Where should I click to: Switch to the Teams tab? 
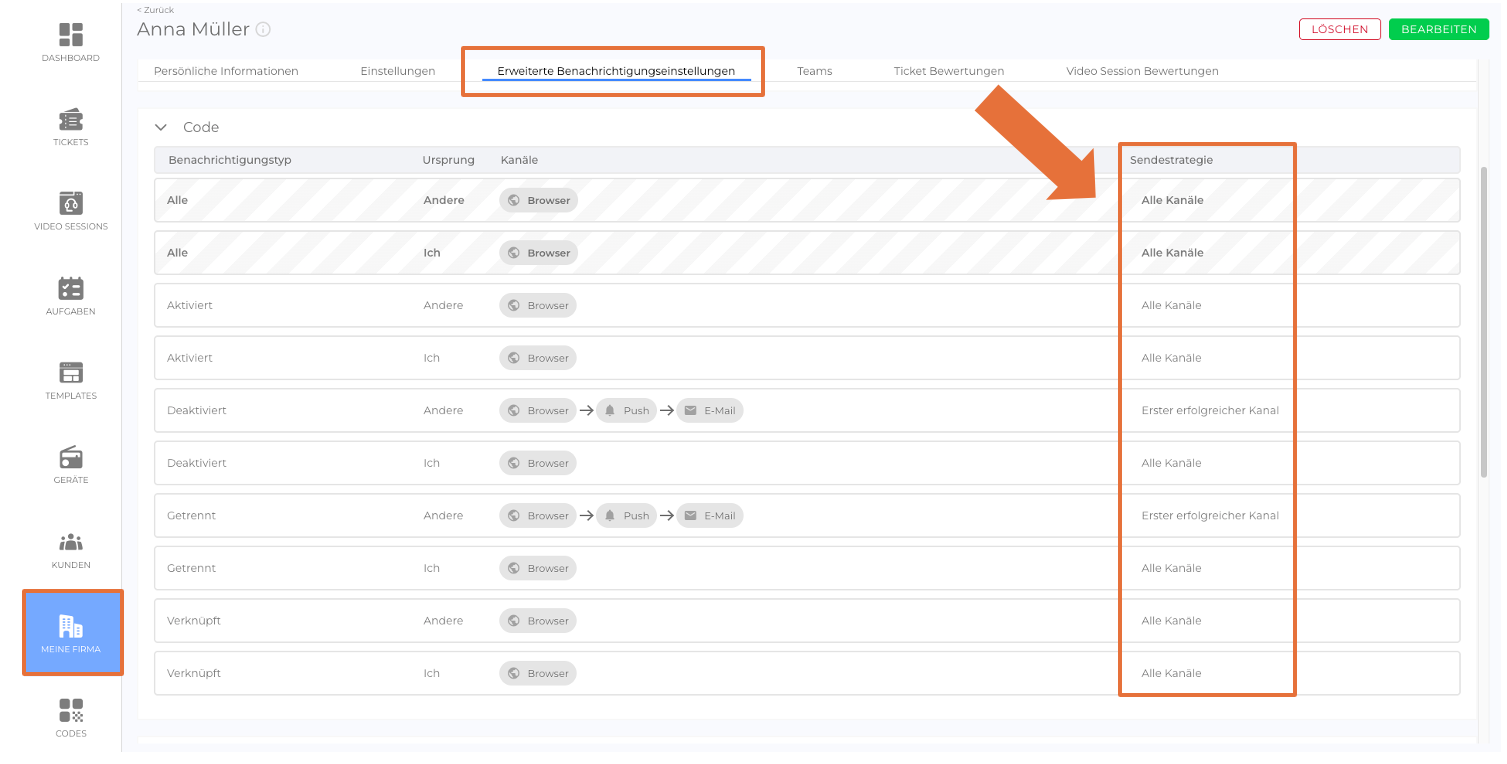814,71
